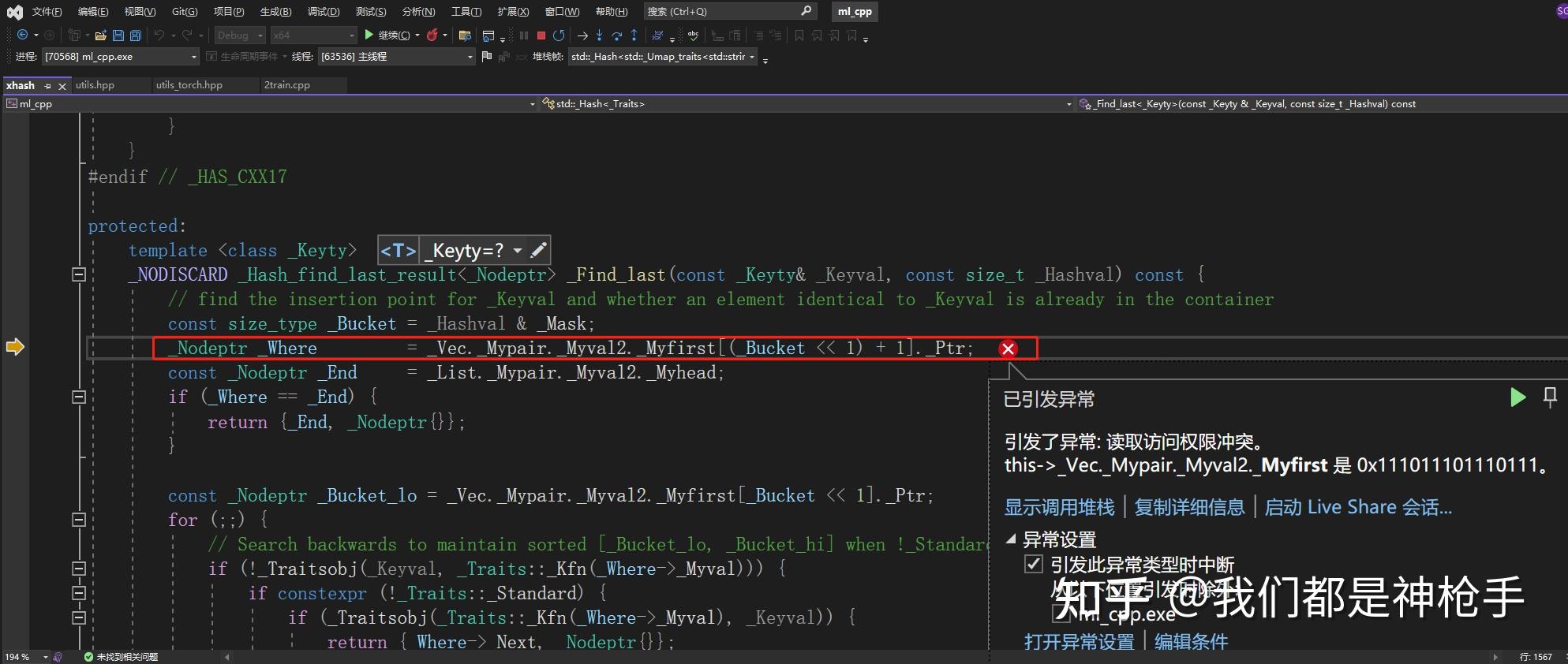The width and height of the screenshot is (1568, 664).
Task: Undo the last action
Action: tap(159, 35)
